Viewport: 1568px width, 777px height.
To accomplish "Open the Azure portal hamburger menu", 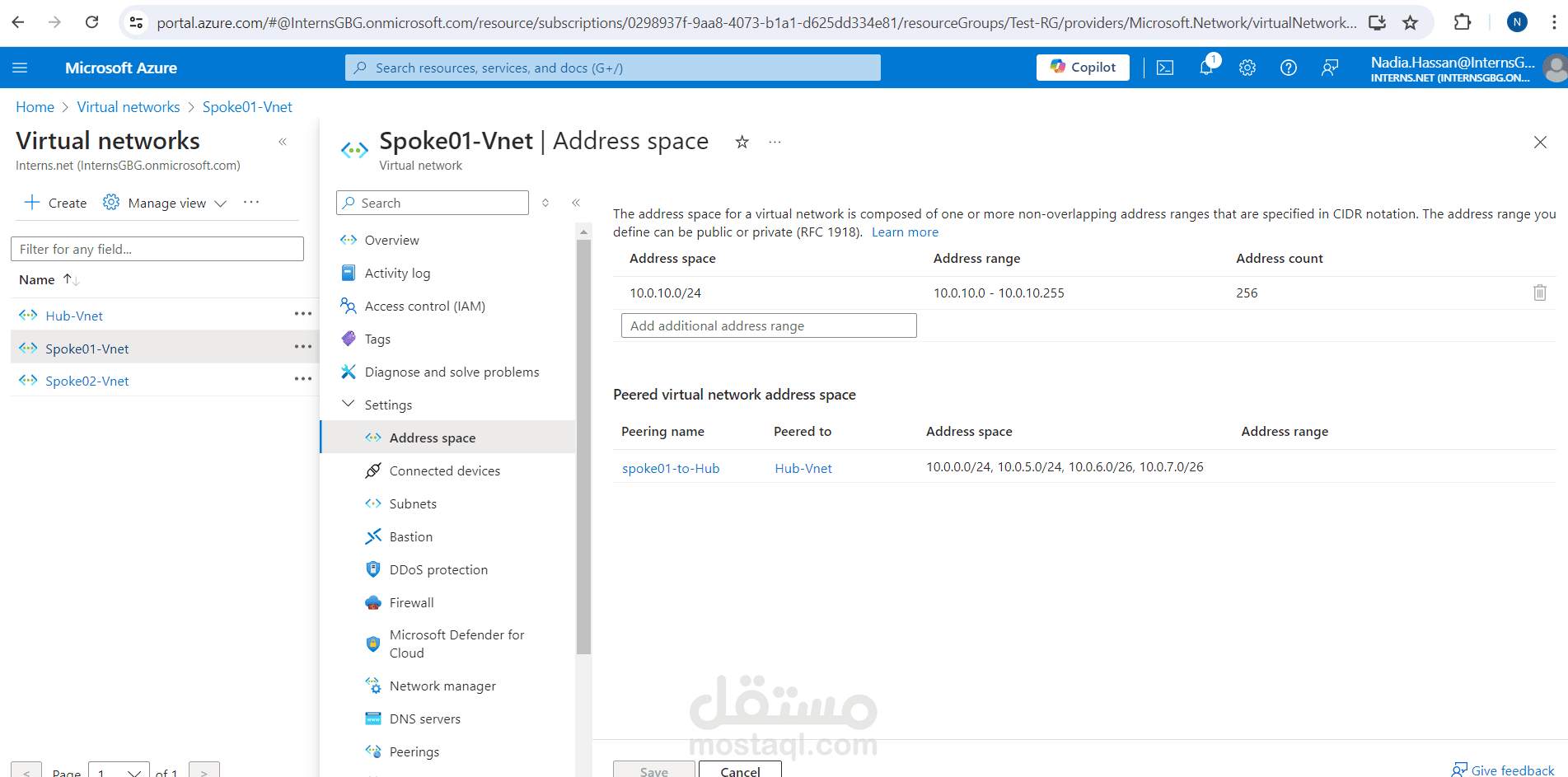I will [20, 68].
